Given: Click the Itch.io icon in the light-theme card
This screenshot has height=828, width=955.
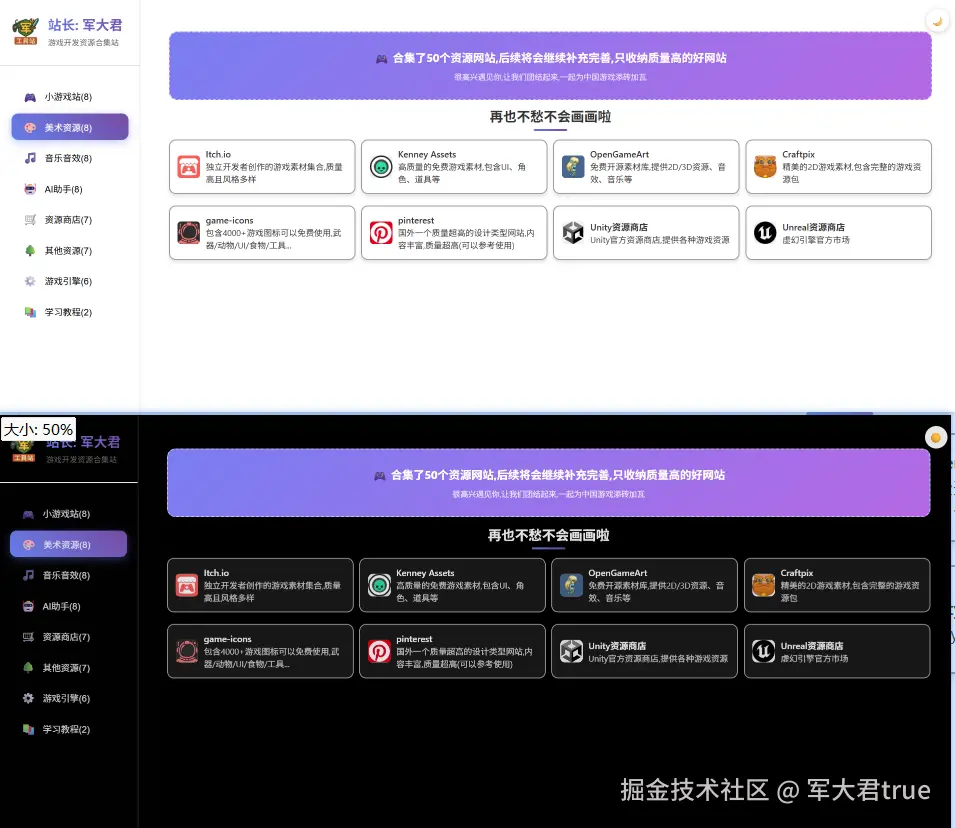Looking at the screenshot, I should (x=188, y=166).
